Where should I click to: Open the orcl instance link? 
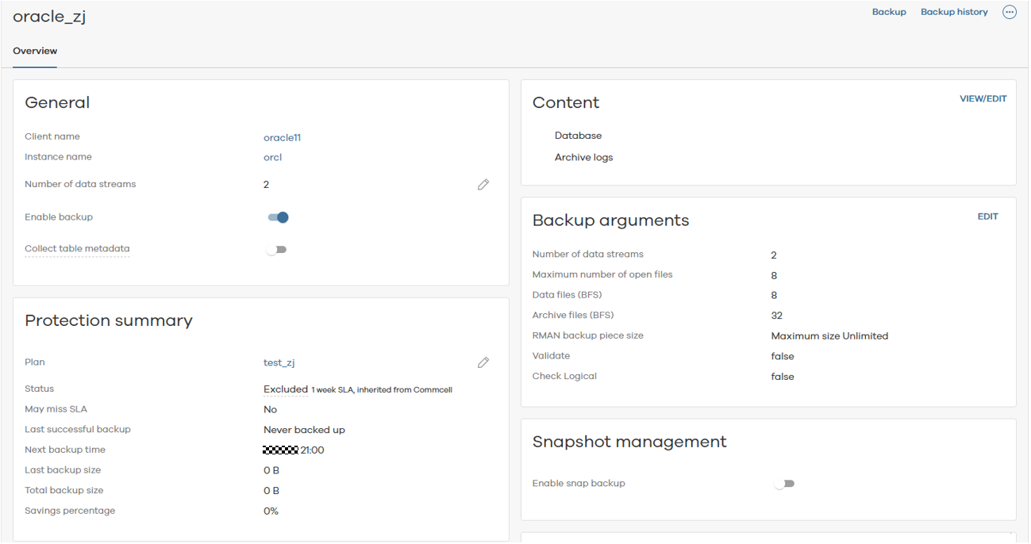272,157
